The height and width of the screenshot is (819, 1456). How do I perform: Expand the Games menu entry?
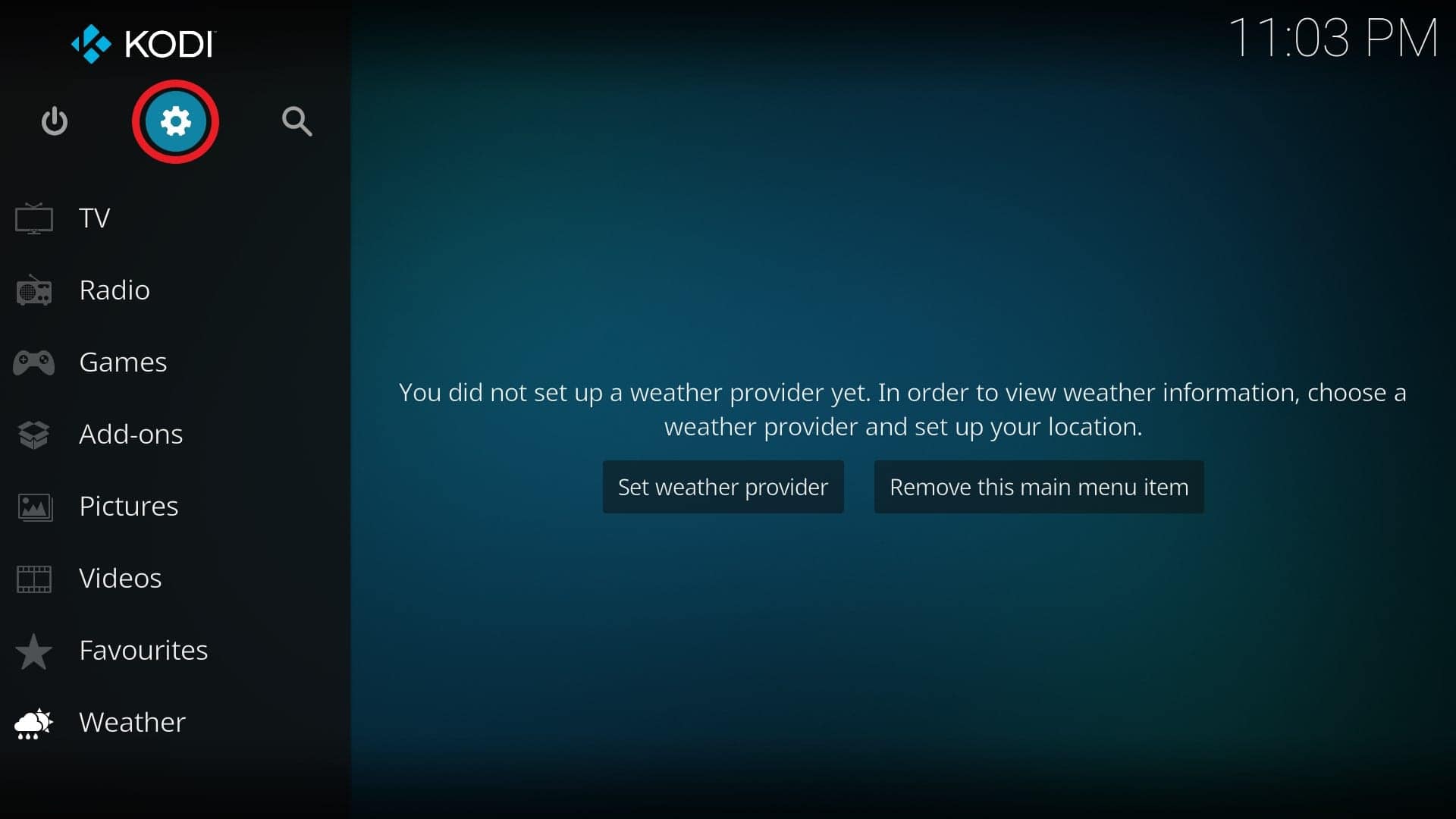(x=122, y=361)
